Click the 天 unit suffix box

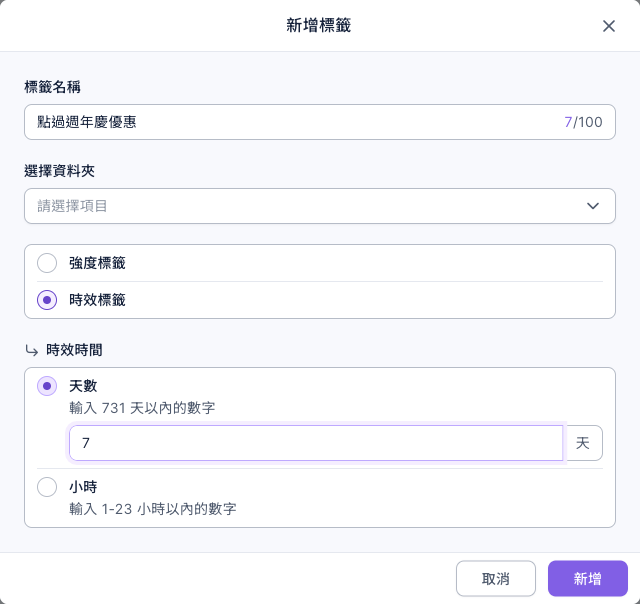tap(583, 443)
